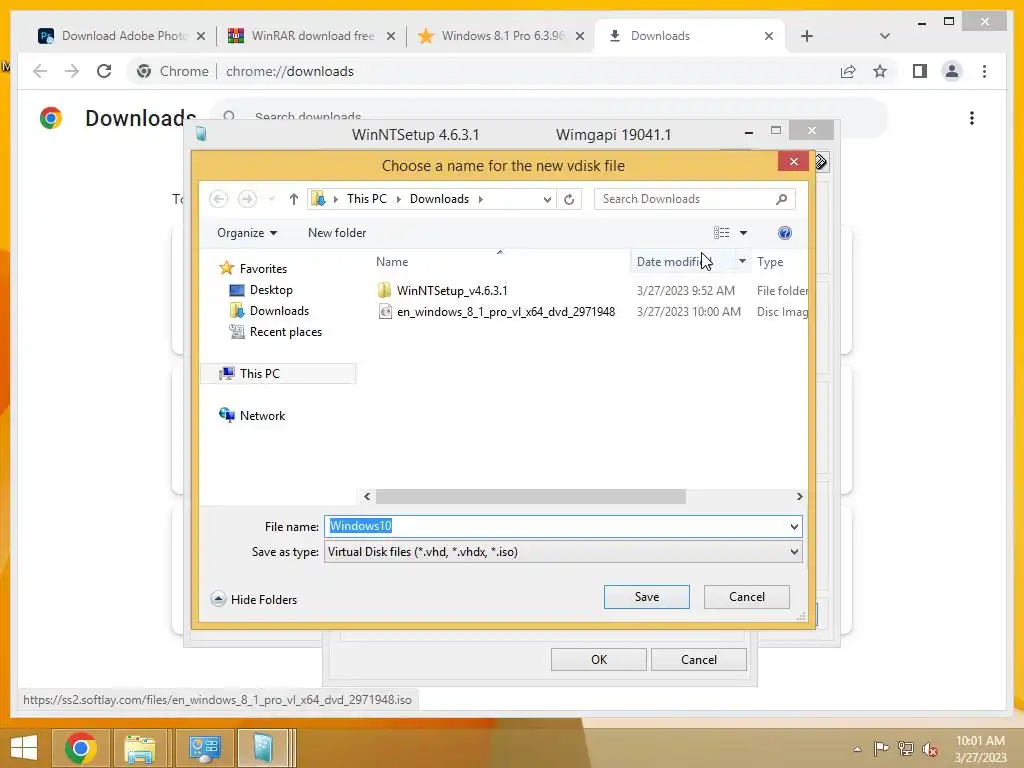Click the scroll left arrow

pyautogui.click(x=367, y=496)
